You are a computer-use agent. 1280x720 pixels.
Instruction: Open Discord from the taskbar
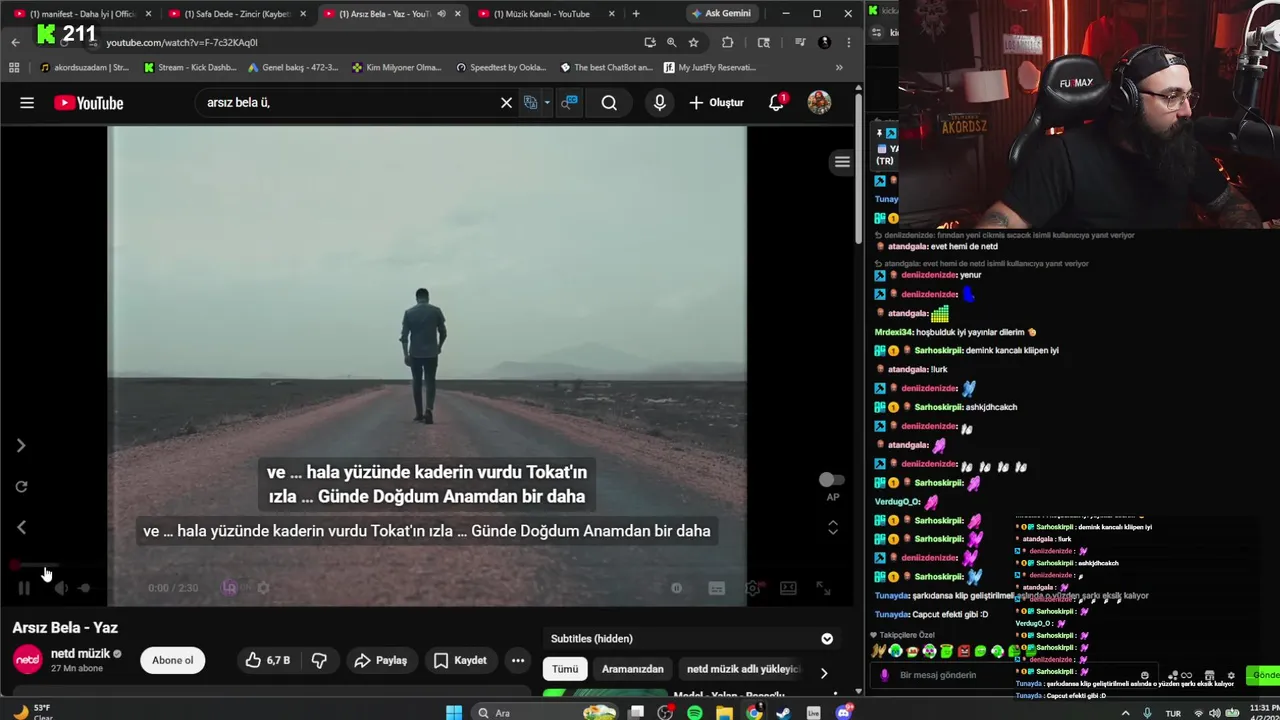click(844, 713)
